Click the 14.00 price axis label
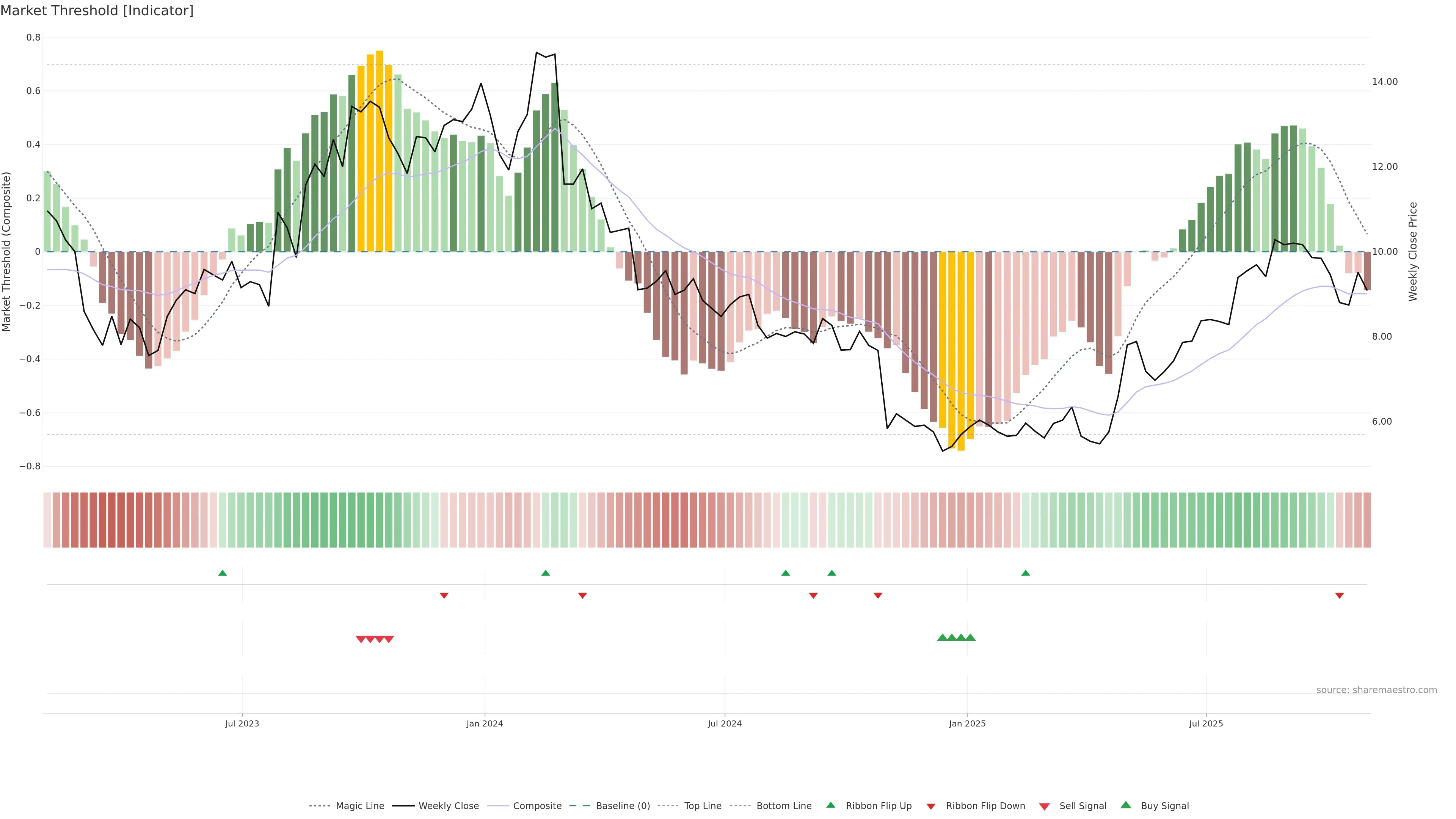 1384,82
